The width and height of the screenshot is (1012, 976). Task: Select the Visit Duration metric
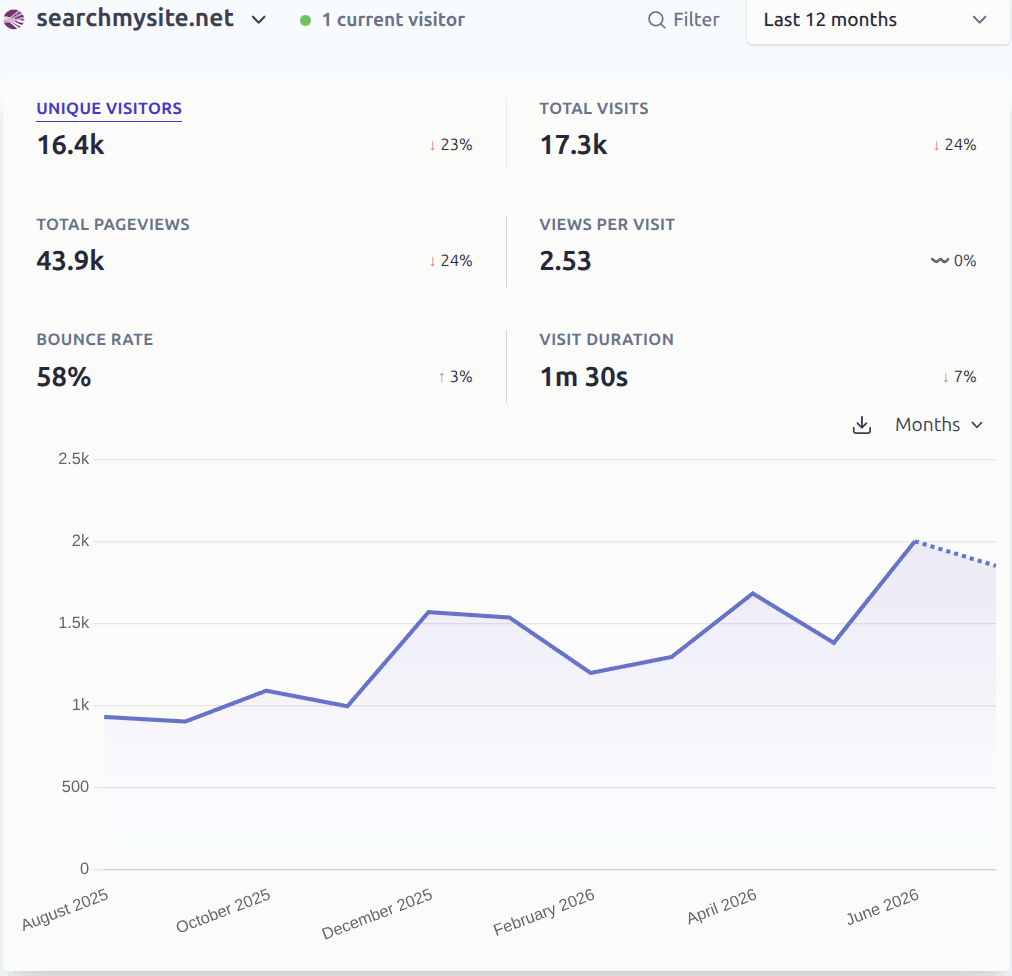pyautogui.click(x=607, y=340)
